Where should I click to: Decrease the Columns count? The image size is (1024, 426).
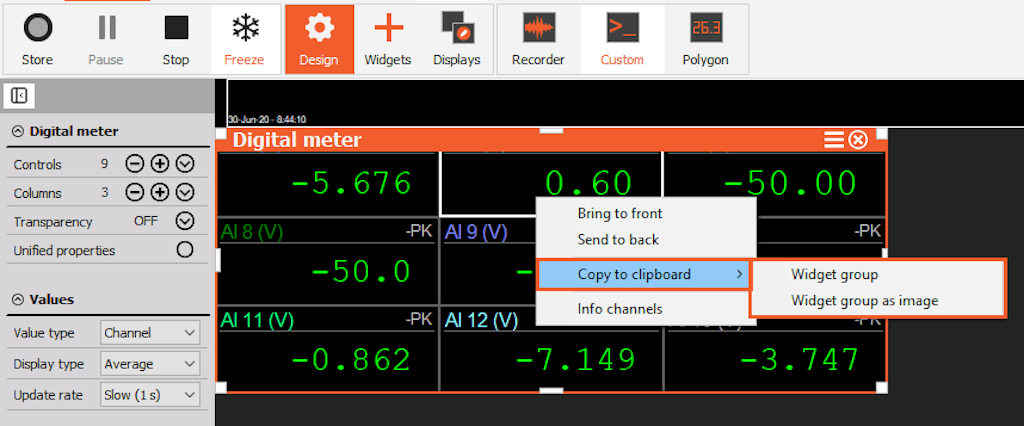pyautogui.click(x=135, y=193)
